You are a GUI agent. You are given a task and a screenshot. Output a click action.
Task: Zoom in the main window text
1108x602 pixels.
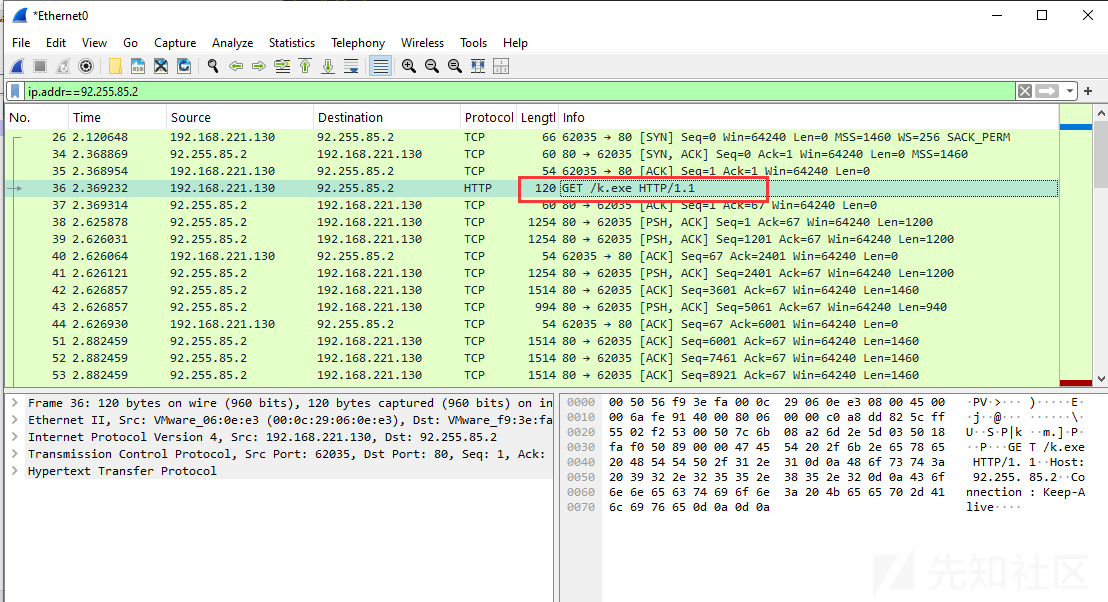click(408, 66)
